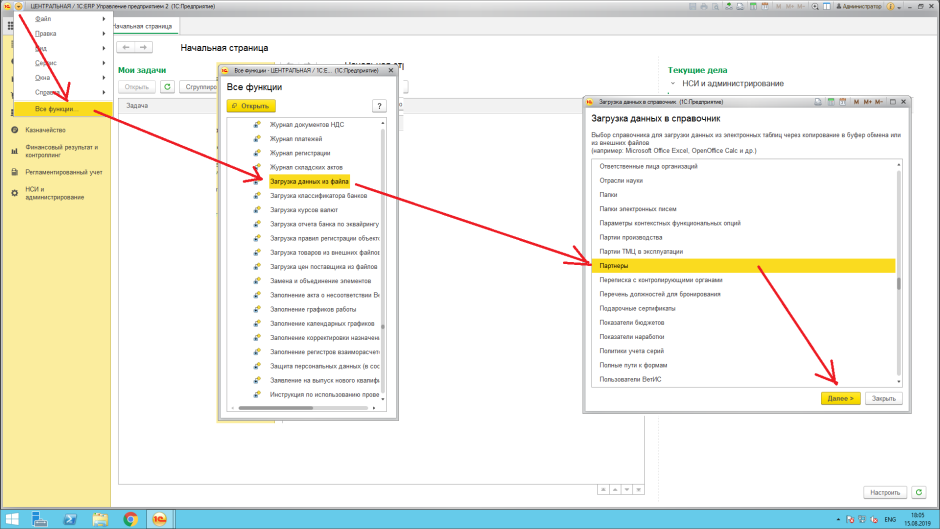940x529 pixels.
Task: Click the M- memory button in main toolbar
Action: tap(800, 6)
